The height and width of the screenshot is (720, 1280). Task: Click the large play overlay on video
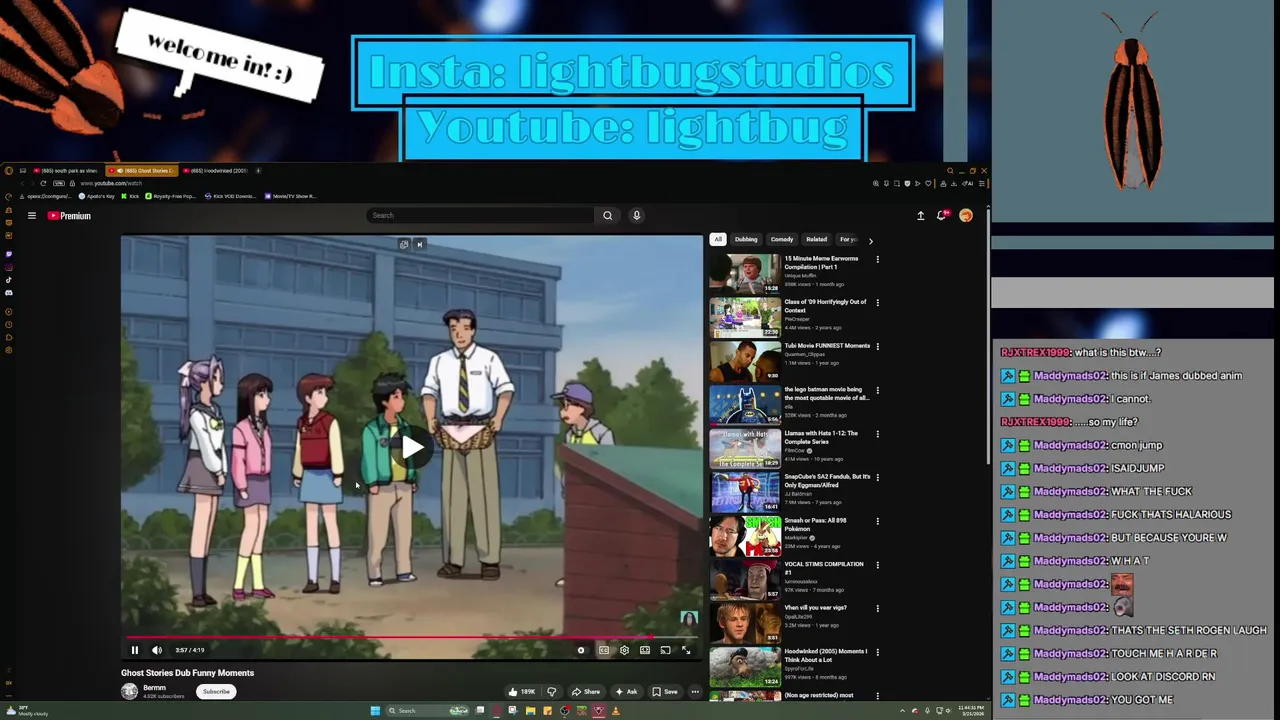point(412,447)
